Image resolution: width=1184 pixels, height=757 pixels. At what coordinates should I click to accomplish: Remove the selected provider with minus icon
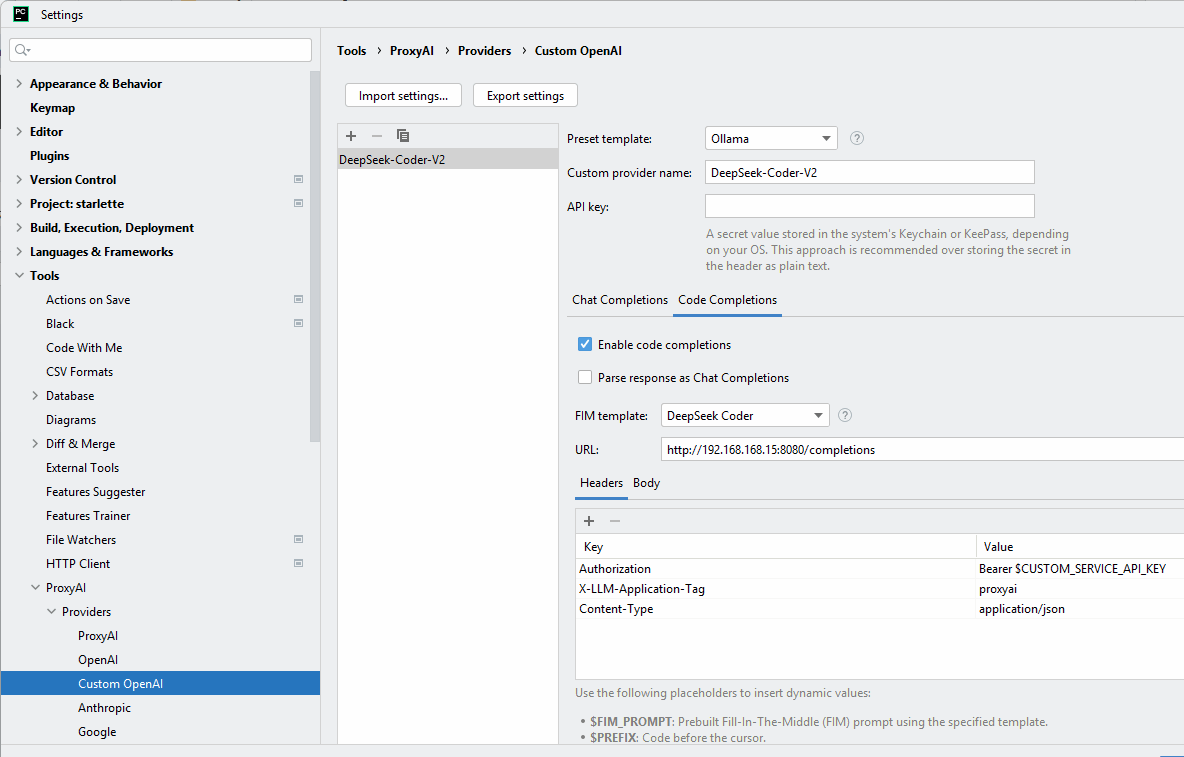(x=377, y=136)
